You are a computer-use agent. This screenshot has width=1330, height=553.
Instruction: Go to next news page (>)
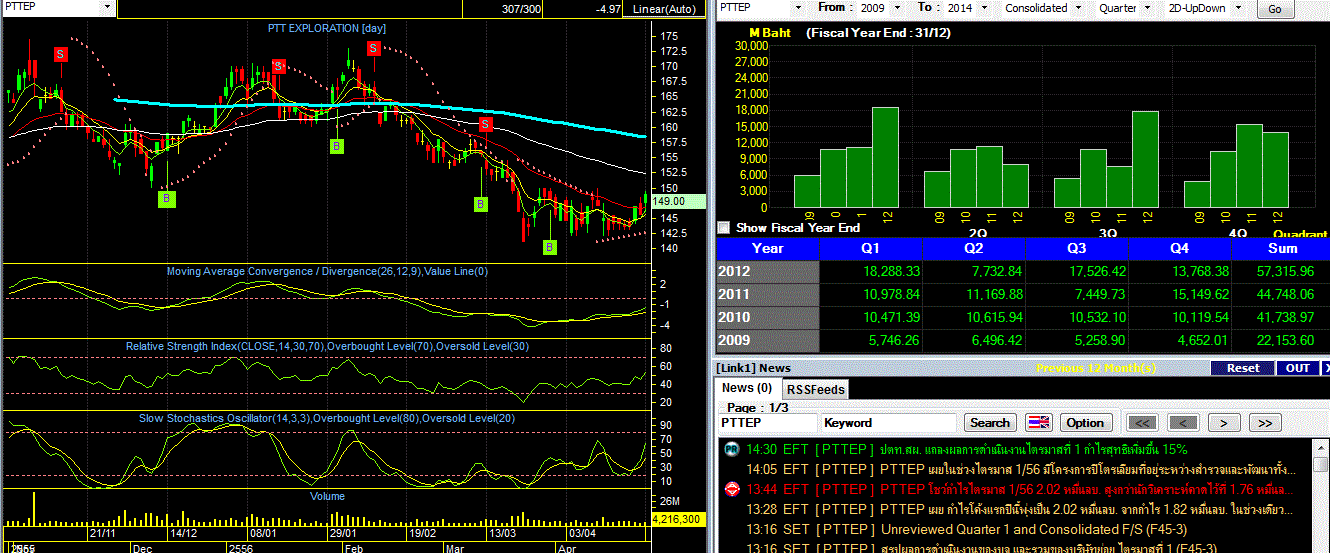(x=1223, y=423)
